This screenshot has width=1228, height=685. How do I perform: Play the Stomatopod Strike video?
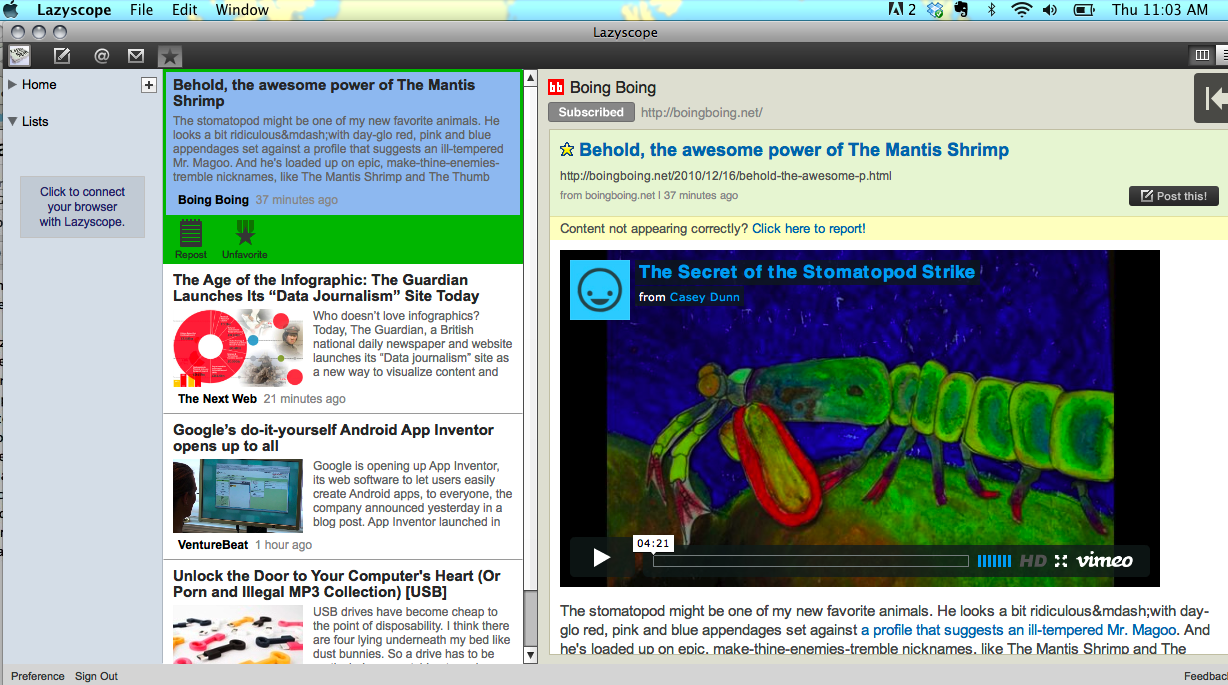click(x=601, y=558)
